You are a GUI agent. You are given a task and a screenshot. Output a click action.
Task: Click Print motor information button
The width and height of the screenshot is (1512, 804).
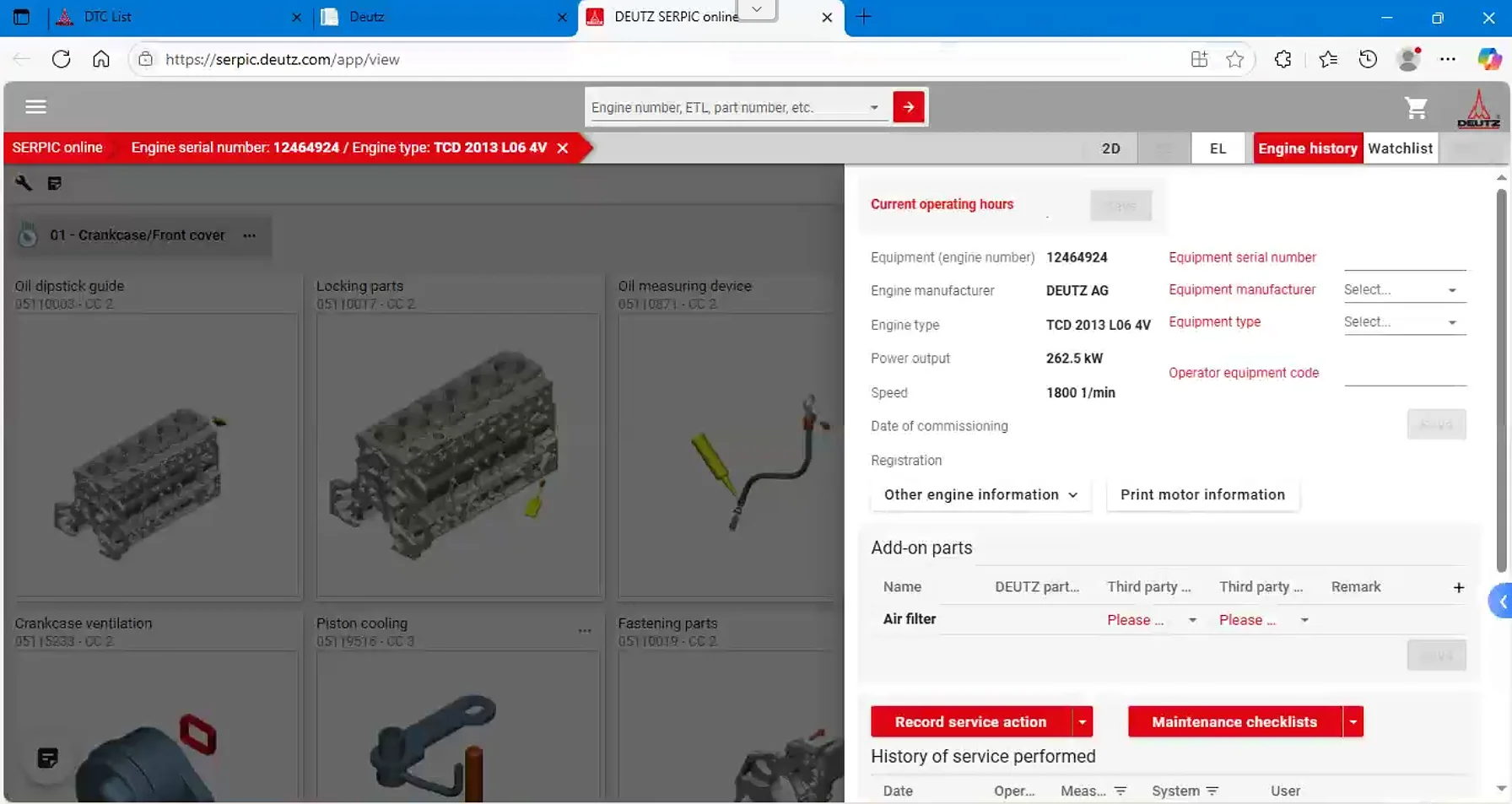[1202, 495]
